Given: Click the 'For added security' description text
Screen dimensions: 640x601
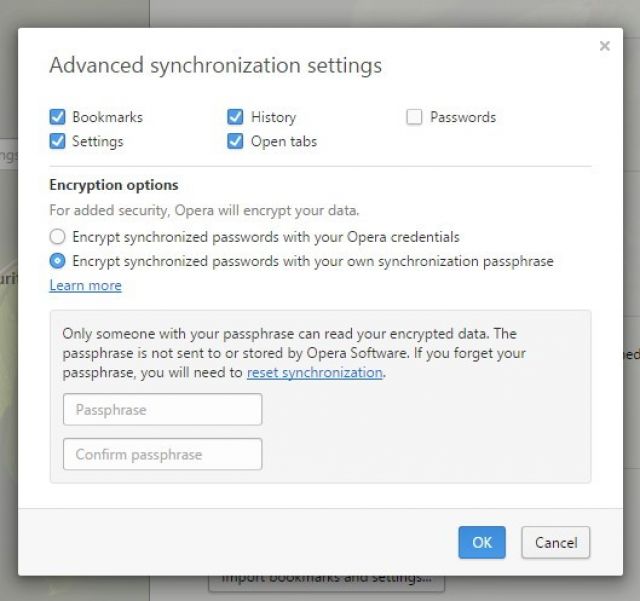Looking at the screenshot, I should (x=204, y=210).
